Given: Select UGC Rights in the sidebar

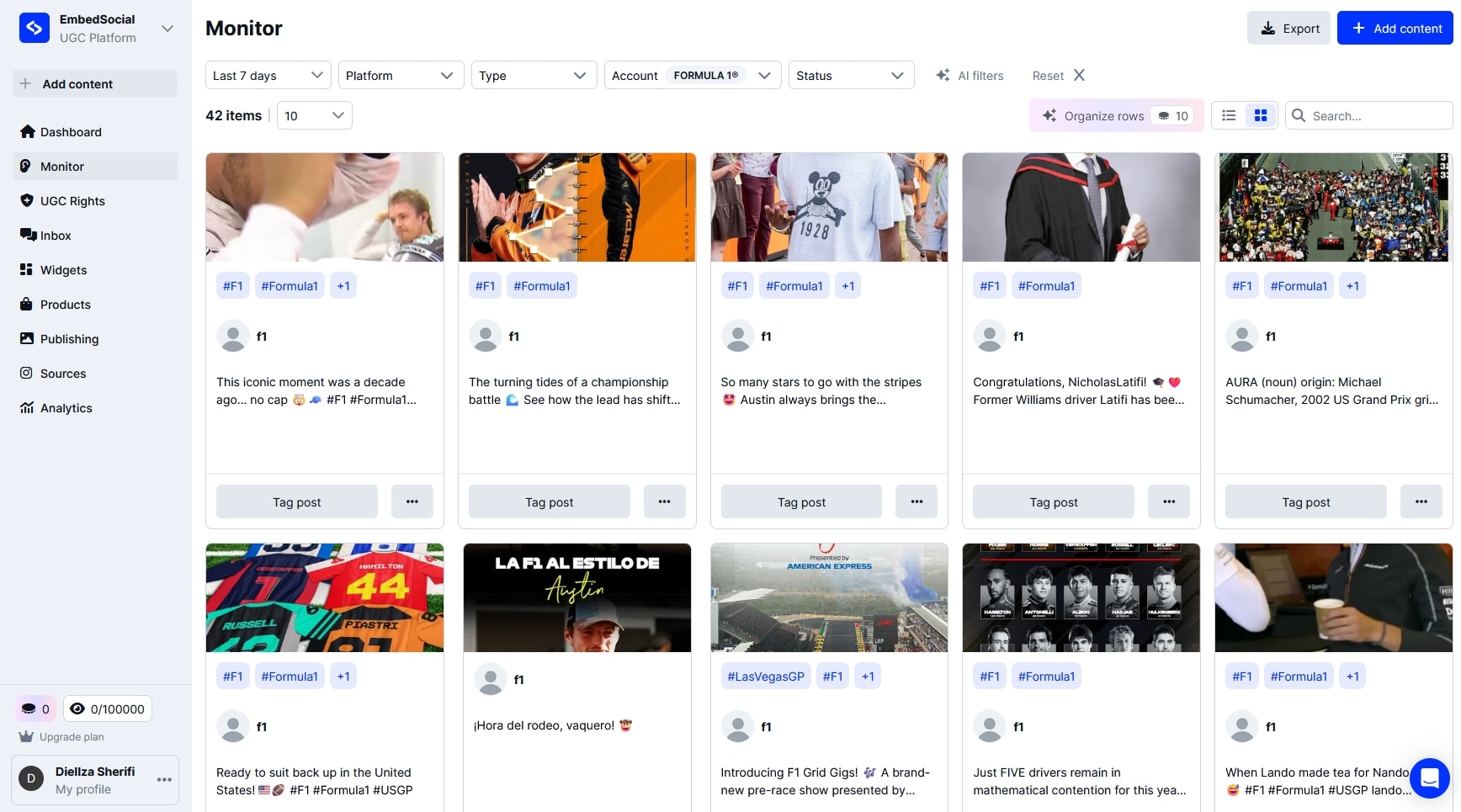Looking at the screenshot, I should click(x=72, y=200).
